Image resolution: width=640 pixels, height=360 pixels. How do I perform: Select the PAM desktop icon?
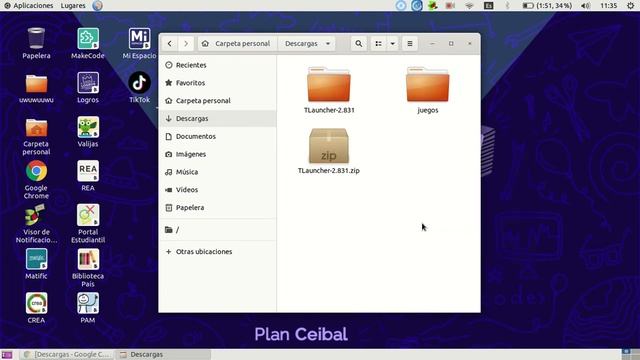(x=88, y=308)
